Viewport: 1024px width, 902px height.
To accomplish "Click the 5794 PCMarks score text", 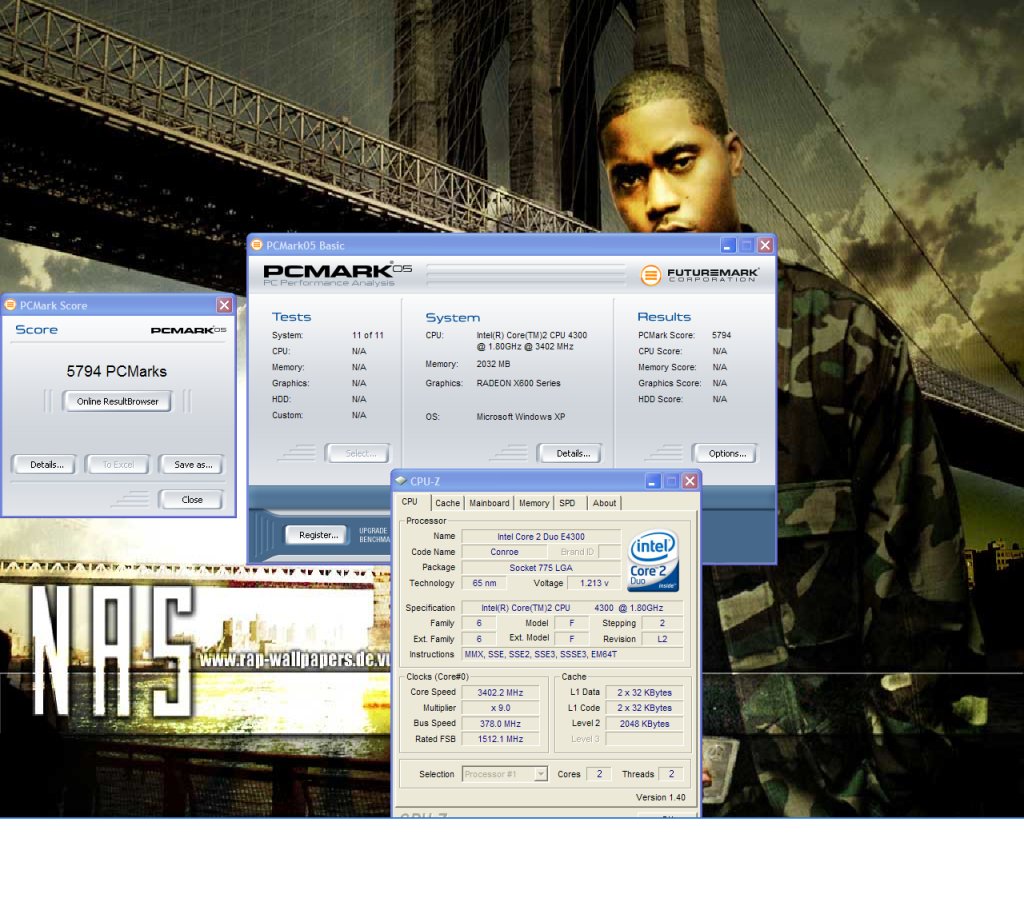I will (x=116, y=371).
